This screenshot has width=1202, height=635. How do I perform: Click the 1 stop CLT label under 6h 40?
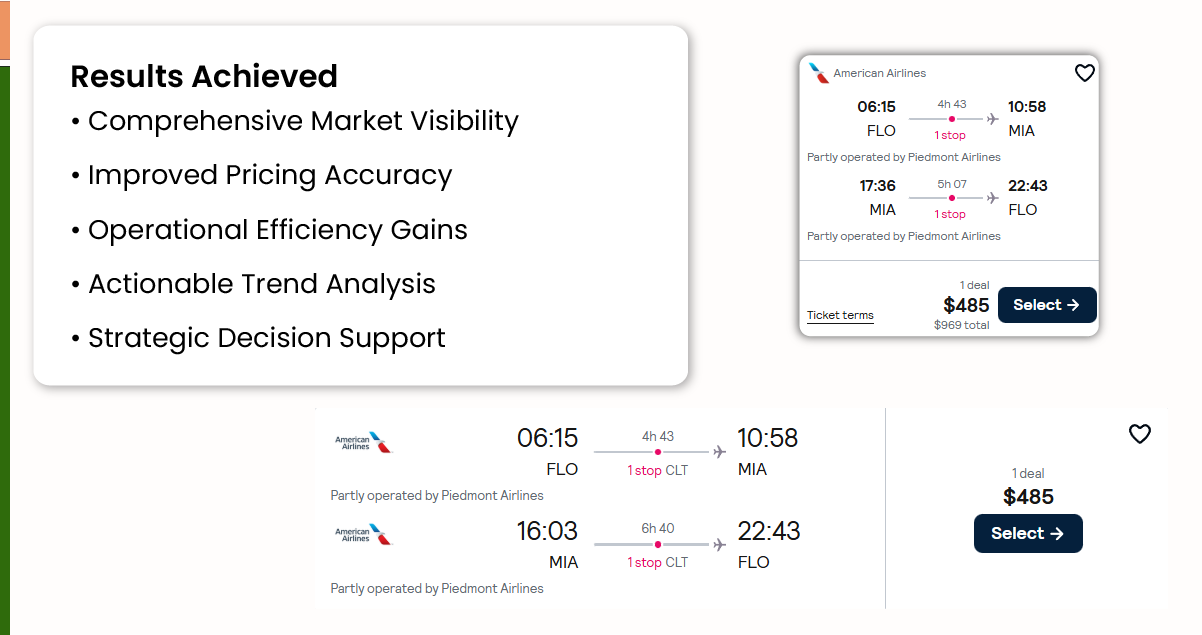657,562
